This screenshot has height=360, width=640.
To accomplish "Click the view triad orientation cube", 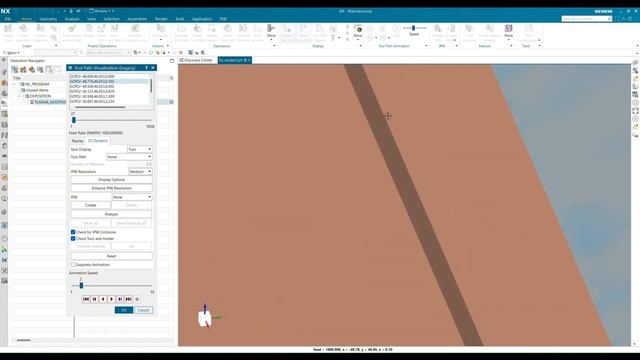I will pos(205,318).
